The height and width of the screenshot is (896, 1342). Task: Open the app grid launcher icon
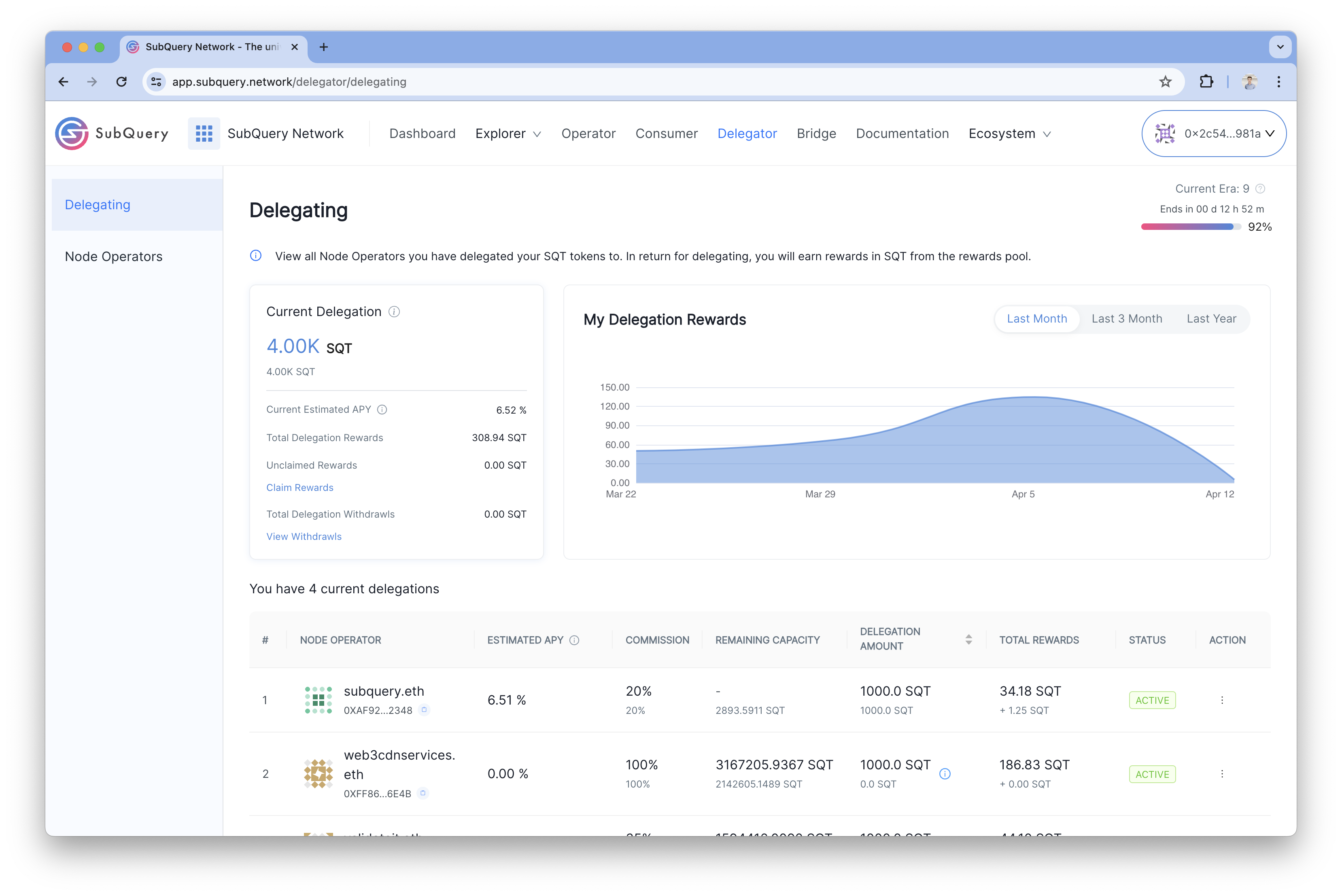tap(204, 133)
